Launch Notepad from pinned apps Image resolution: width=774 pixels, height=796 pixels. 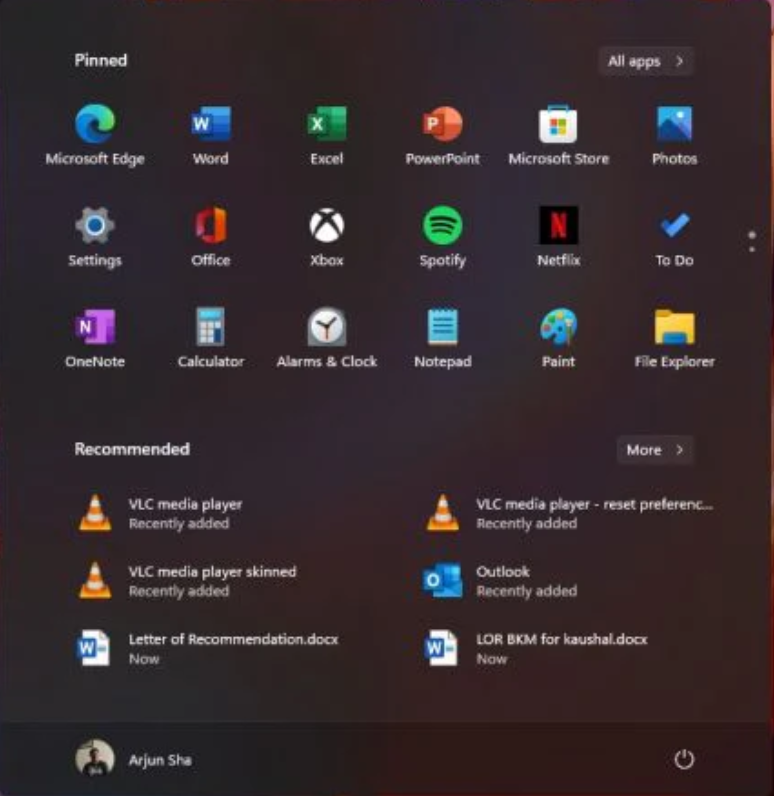coord(443,338)
